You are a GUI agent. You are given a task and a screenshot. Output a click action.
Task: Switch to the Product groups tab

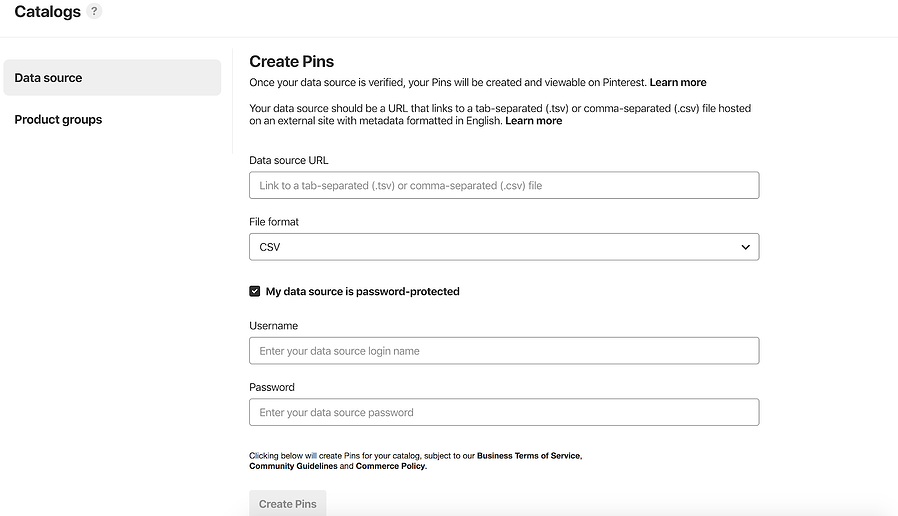58,120
